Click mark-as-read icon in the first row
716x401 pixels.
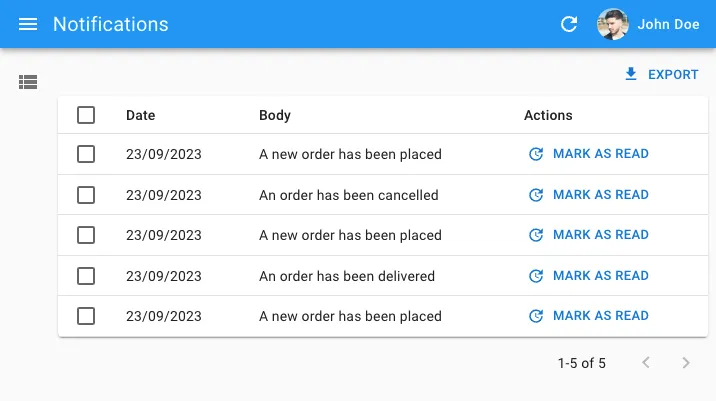click(x=536, y=154)
